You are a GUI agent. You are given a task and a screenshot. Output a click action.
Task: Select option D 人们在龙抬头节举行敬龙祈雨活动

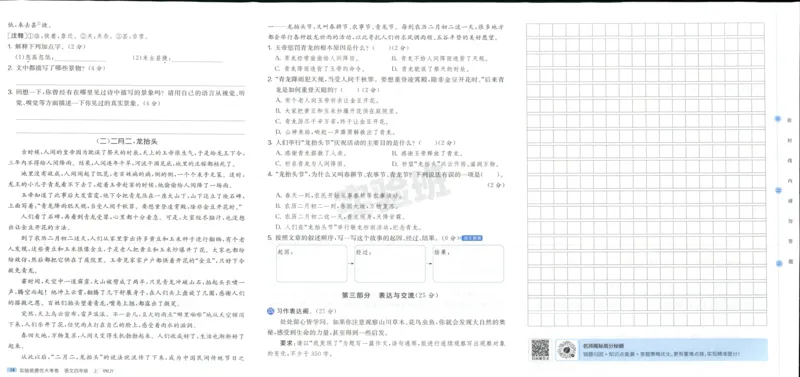(x=348, y=227)
